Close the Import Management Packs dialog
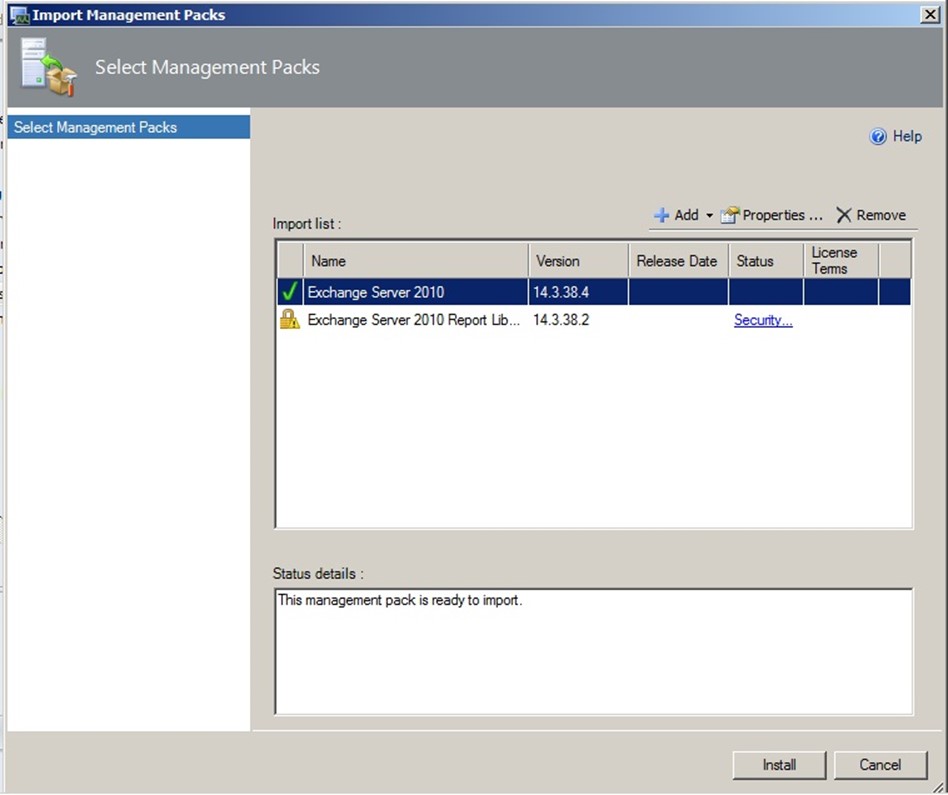This screenshot has width=948, height=795. (x=929, y=15)
